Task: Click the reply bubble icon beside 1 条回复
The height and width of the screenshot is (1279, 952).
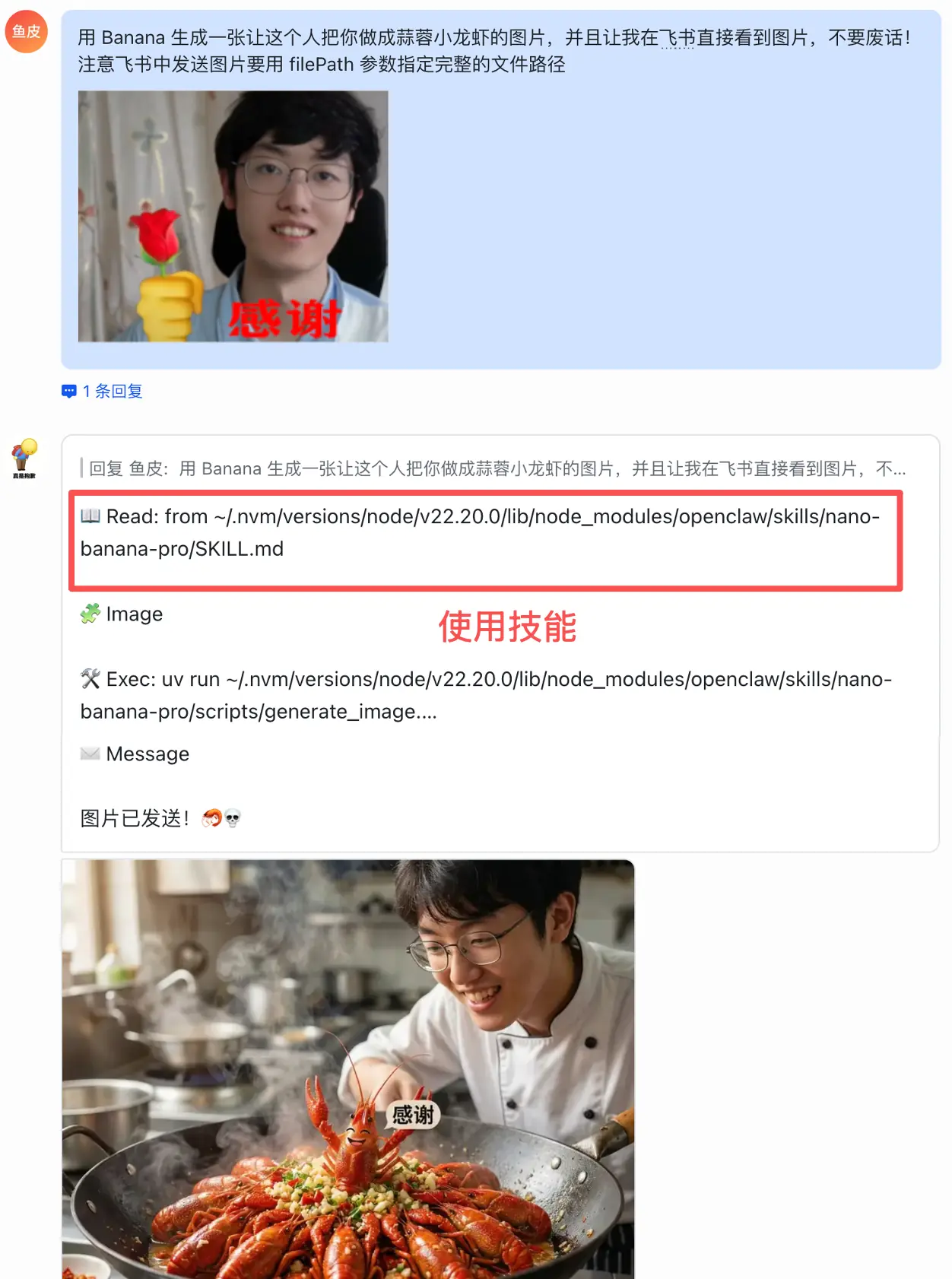Action: click(x=69, y=392)
